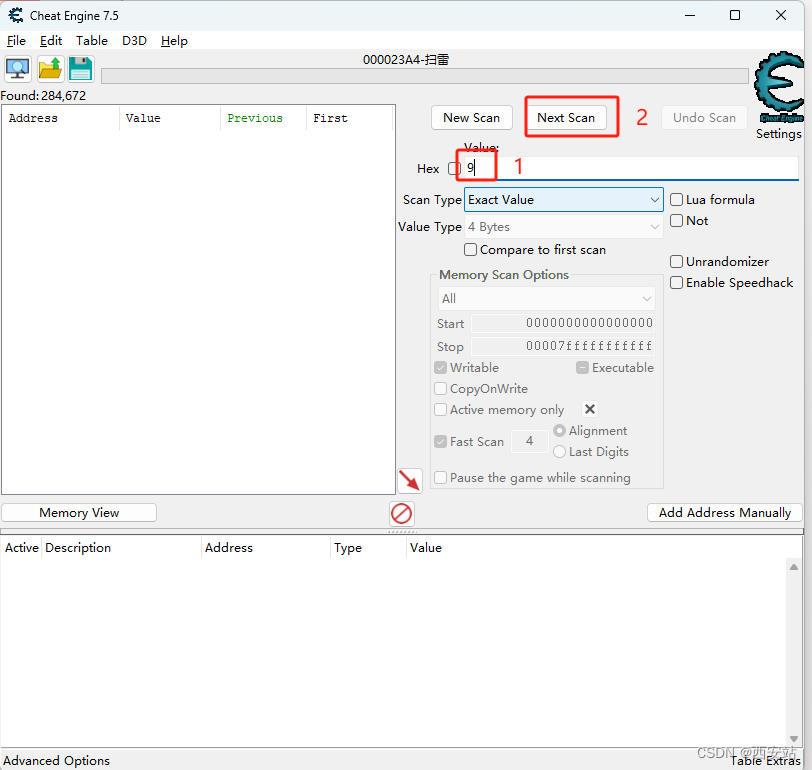The width and height of the screenshot is (812, 770).
Task: Click the Value input field
Action: point(631,168)
